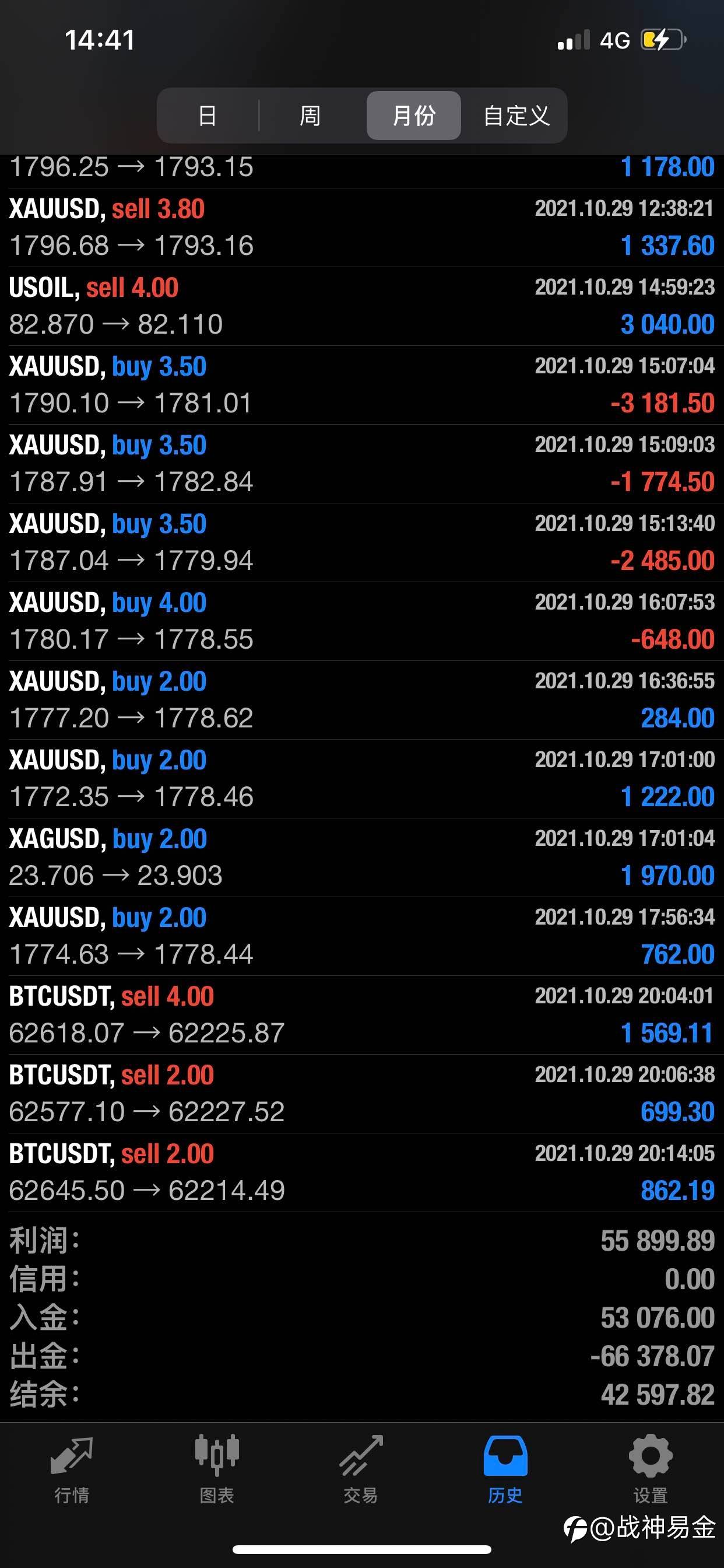This screenshot has height=1568, width=724.
Task: Select the 月份 period segment
Action: pyautogui.click(x=414, y=116)
